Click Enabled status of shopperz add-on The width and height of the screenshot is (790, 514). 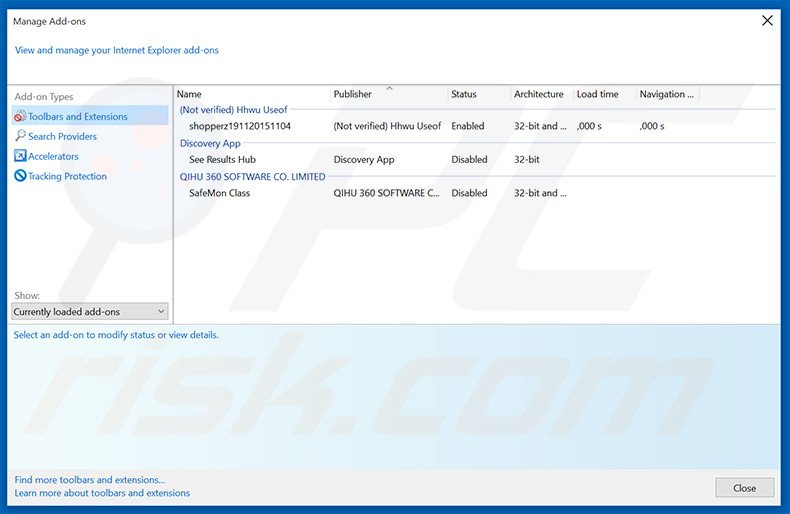coord(468,126)
